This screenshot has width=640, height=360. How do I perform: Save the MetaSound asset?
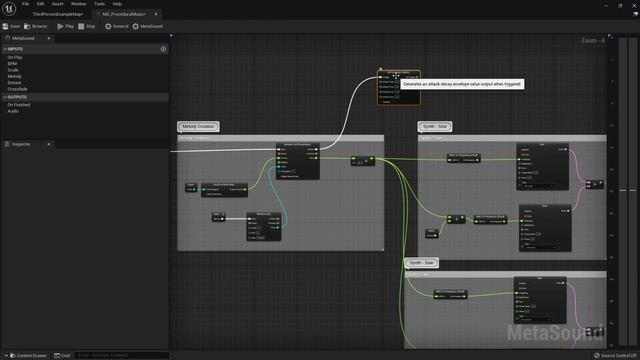coord(11,26)
